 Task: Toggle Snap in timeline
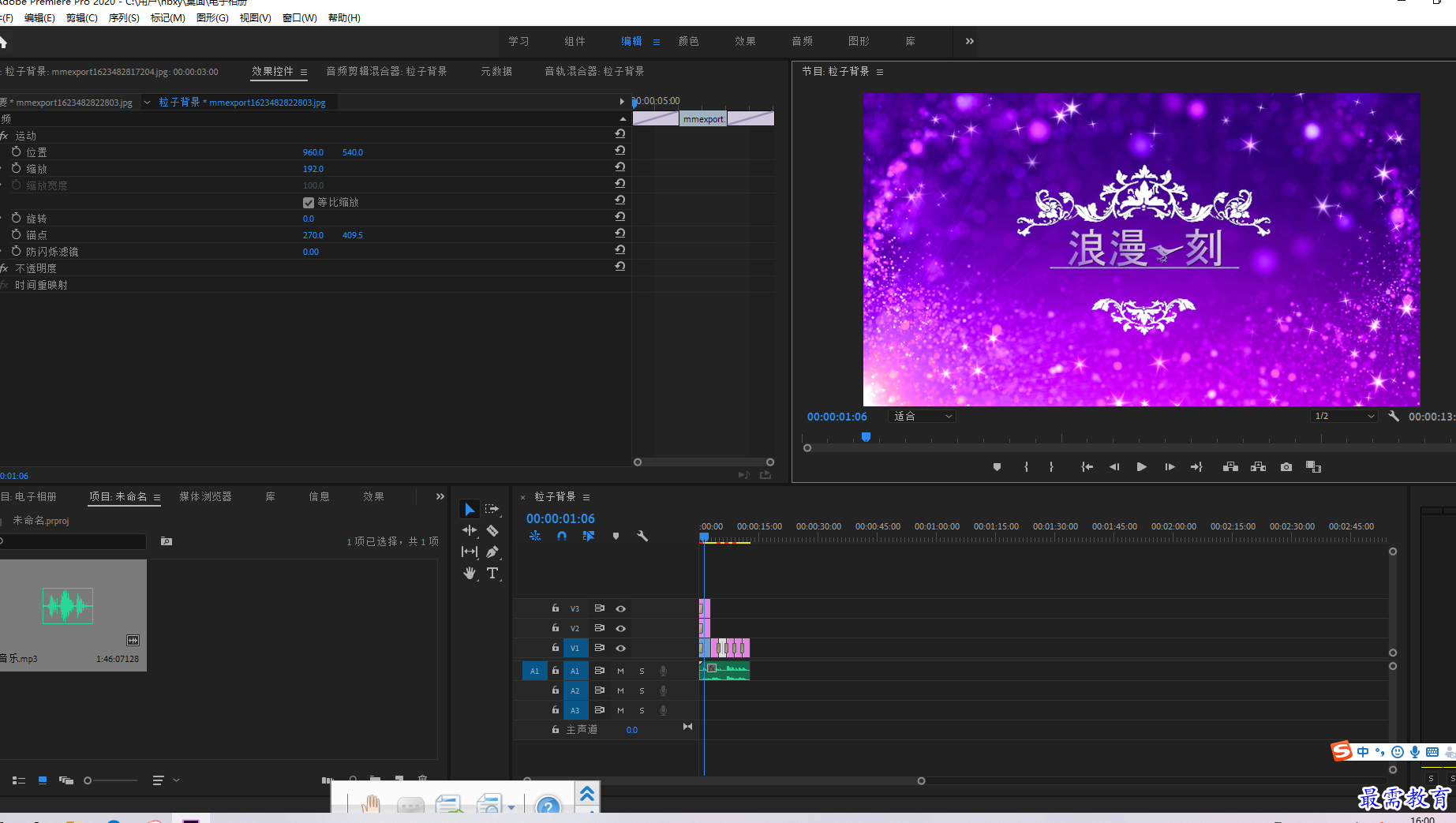[562, 536]
